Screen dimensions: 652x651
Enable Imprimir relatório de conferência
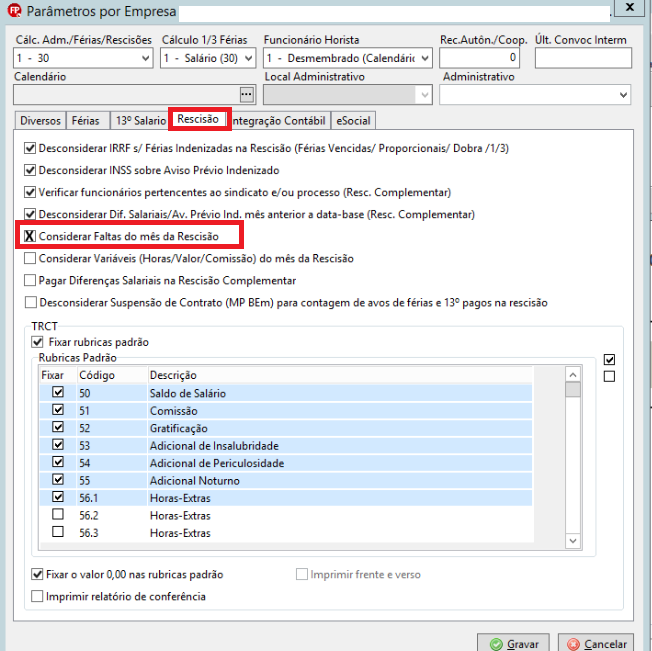[37, 597]
